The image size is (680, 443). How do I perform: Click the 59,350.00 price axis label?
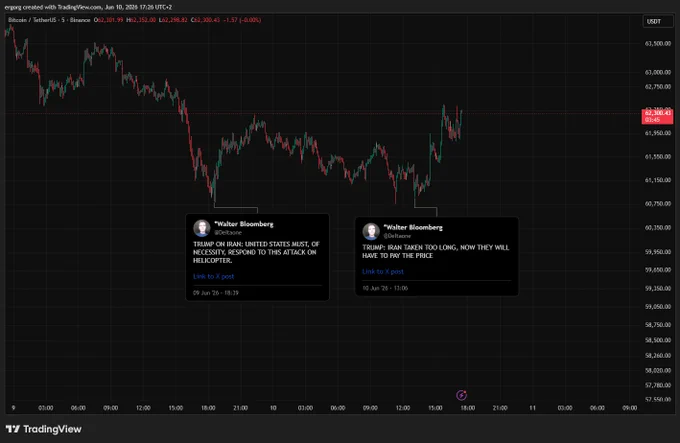(x=657, y=288)
